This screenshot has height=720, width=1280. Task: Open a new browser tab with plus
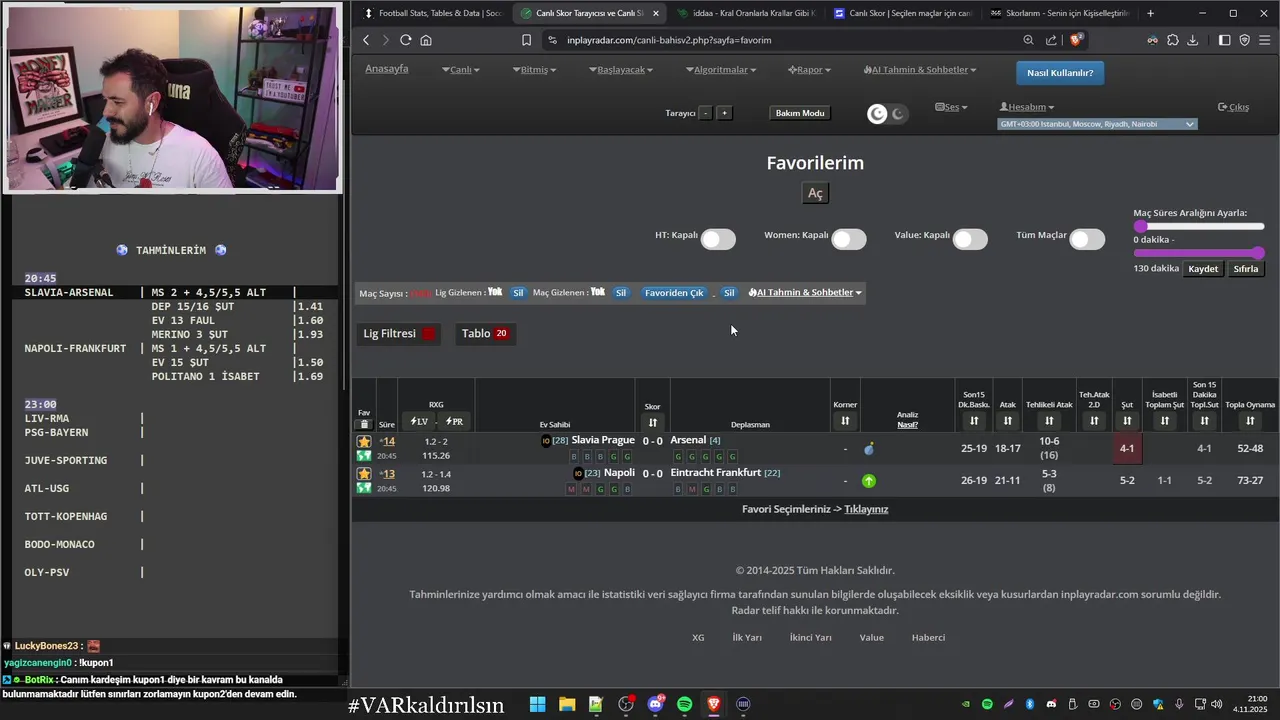1150,13
